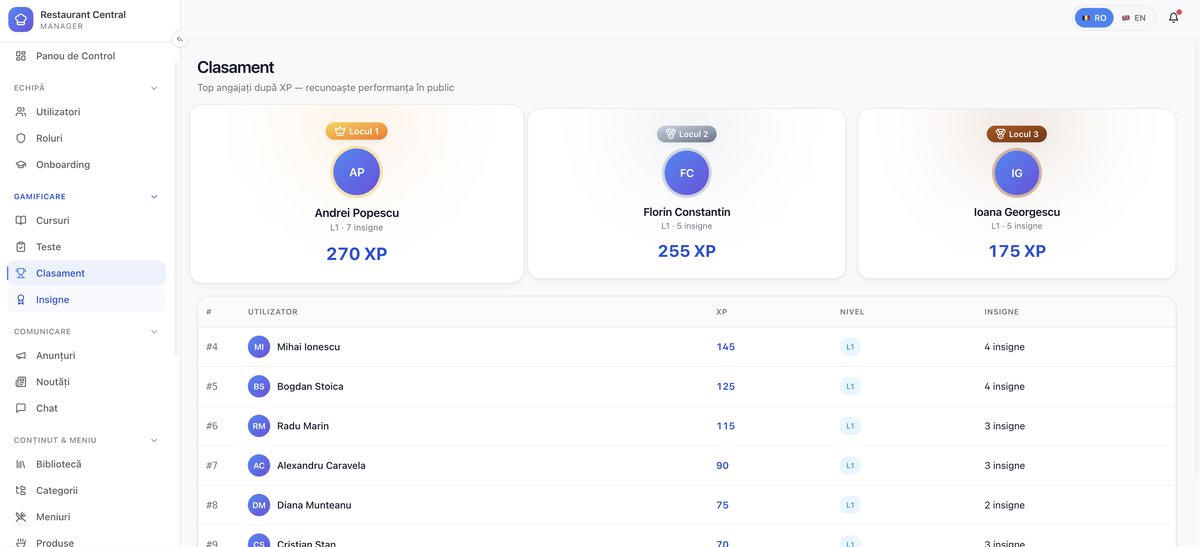The height and width of the screenshot is (547, 1200).
Task: Click the Meniuri utensils icon
Action: click(x=21, y=517)
